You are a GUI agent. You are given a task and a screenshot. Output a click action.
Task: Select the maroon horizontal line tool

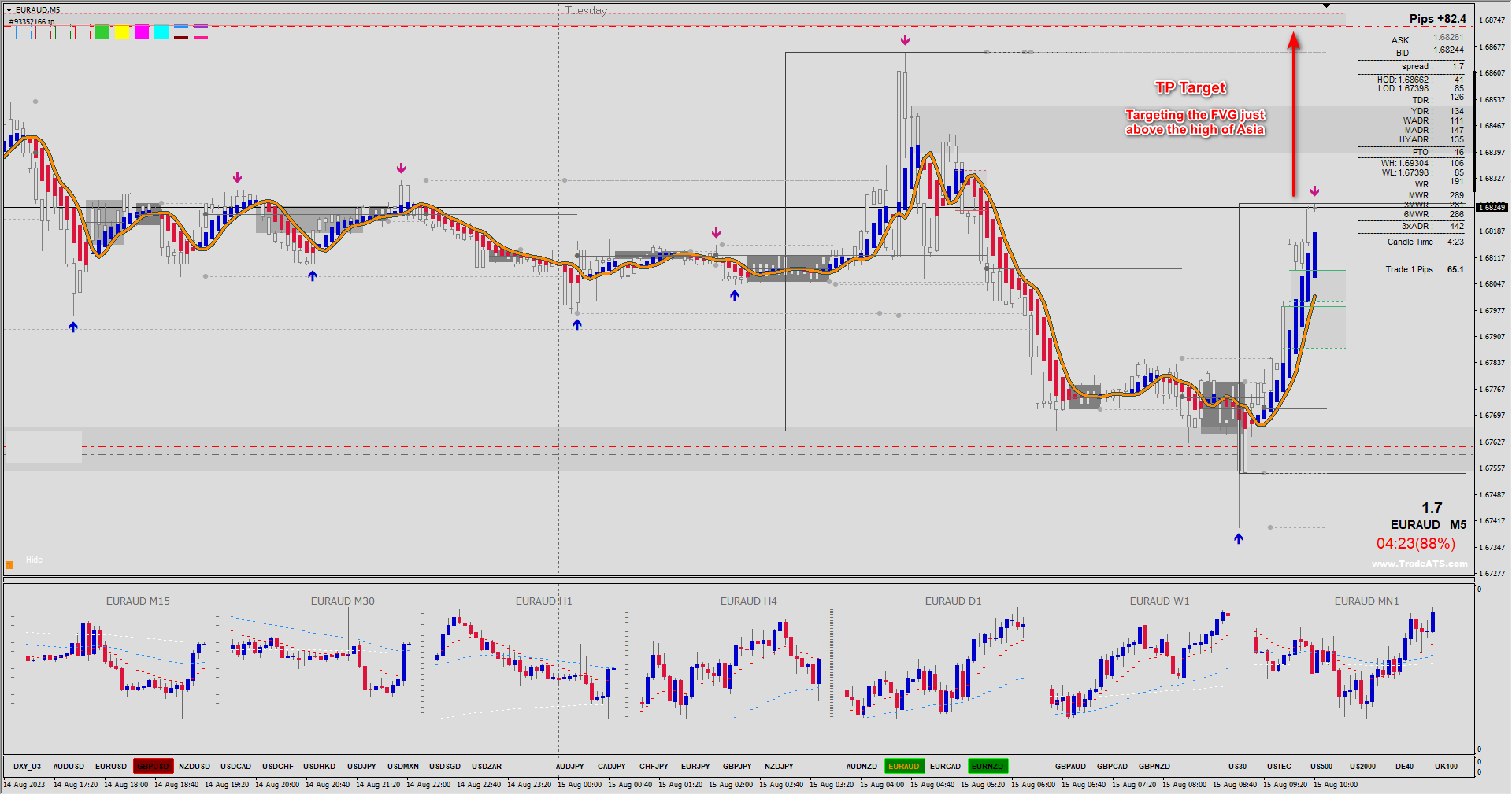point(181,38)
